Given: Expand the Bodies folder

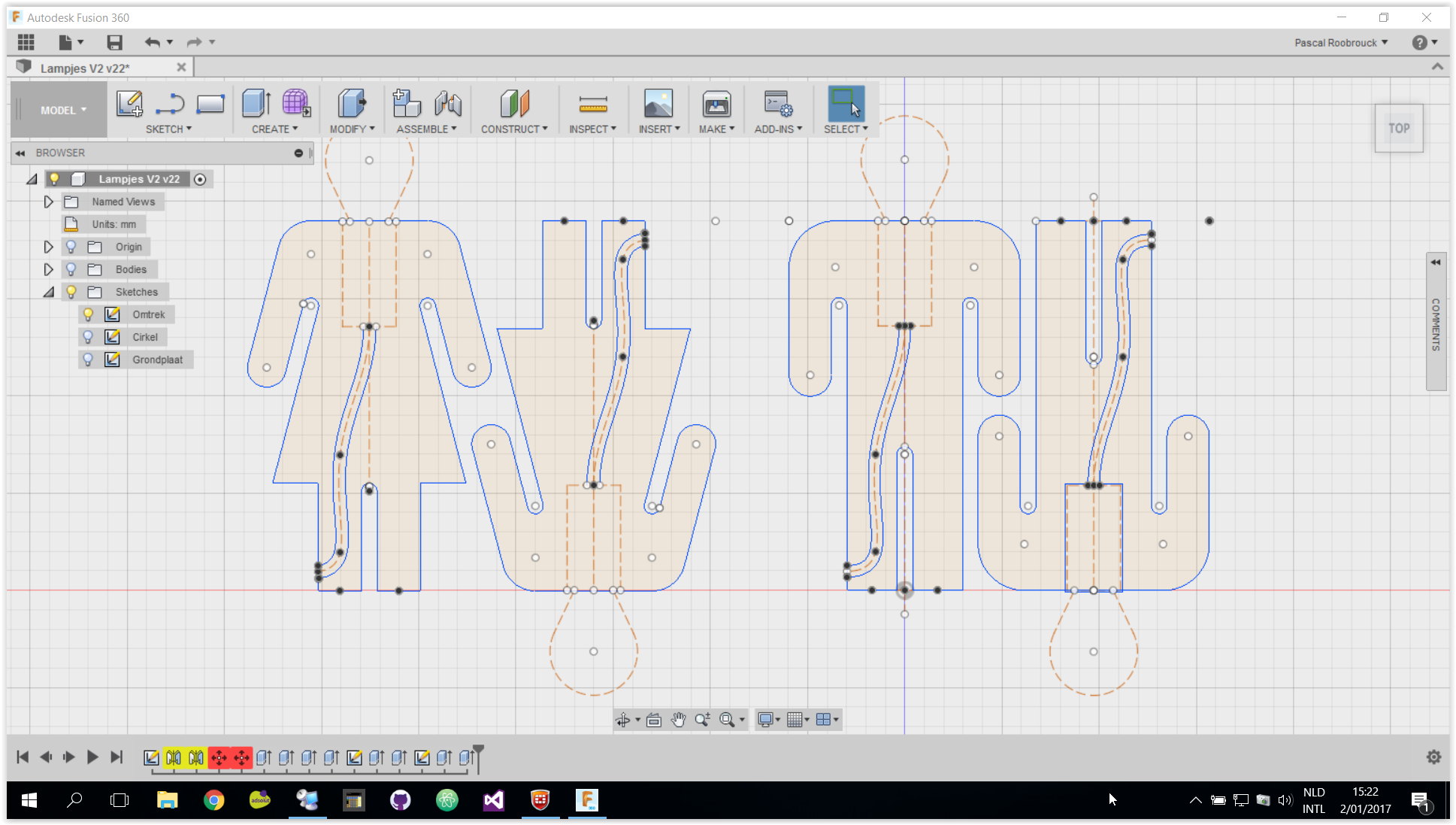Looking at the screenshot, I should pos(48,269).
